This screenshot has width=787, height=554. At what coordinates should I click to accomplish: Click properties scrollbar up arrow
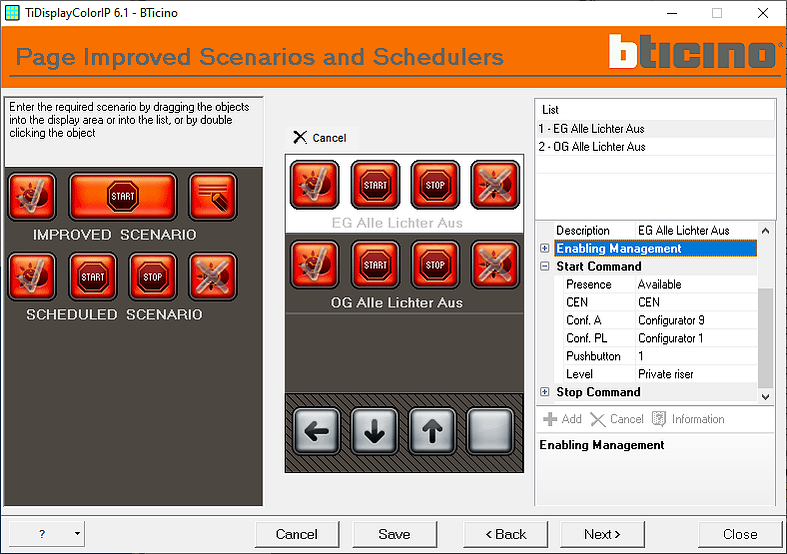(765, 231)
